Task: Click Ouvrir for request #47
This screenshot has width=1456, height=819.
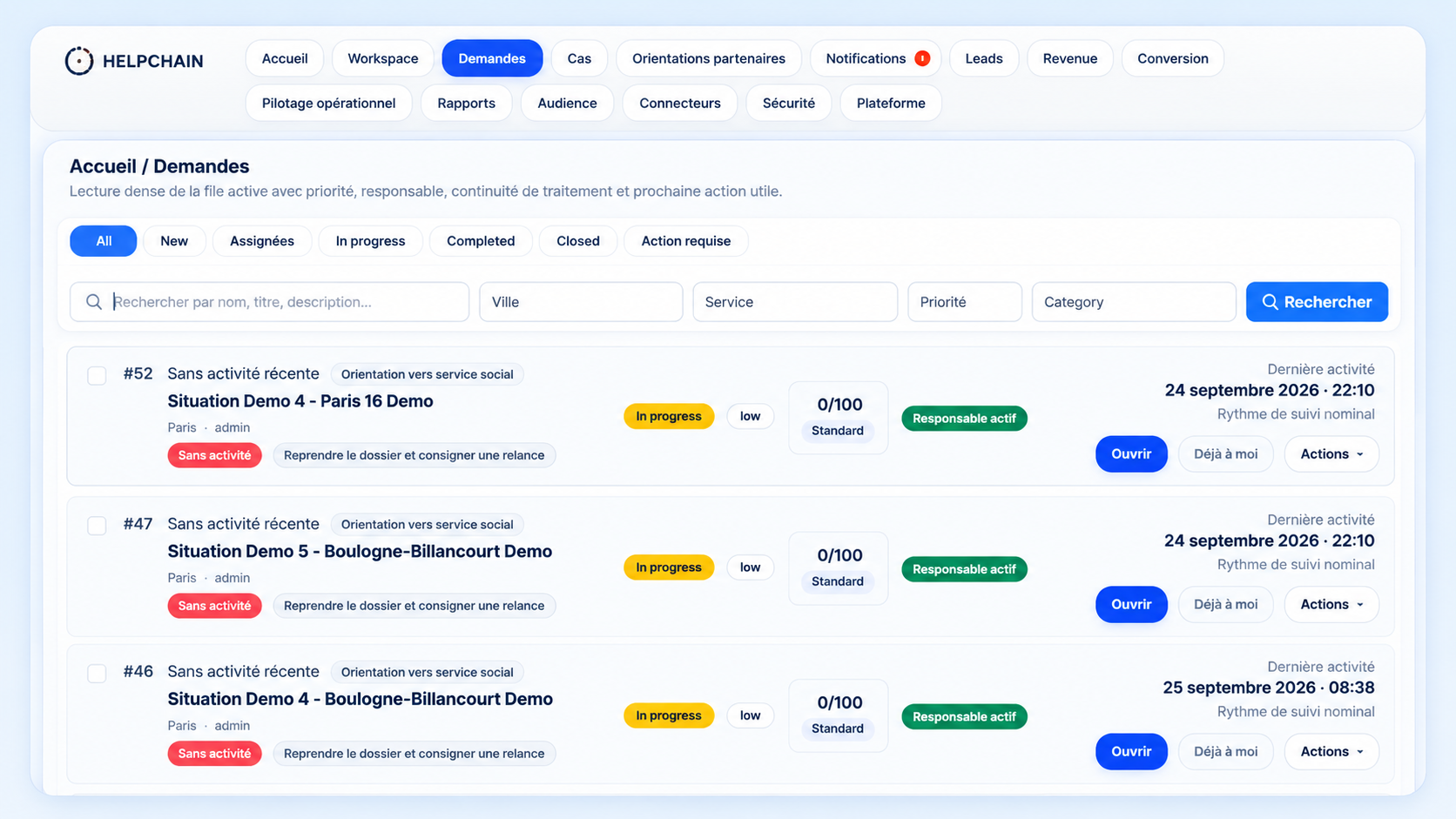Action: coord(1131,604)
